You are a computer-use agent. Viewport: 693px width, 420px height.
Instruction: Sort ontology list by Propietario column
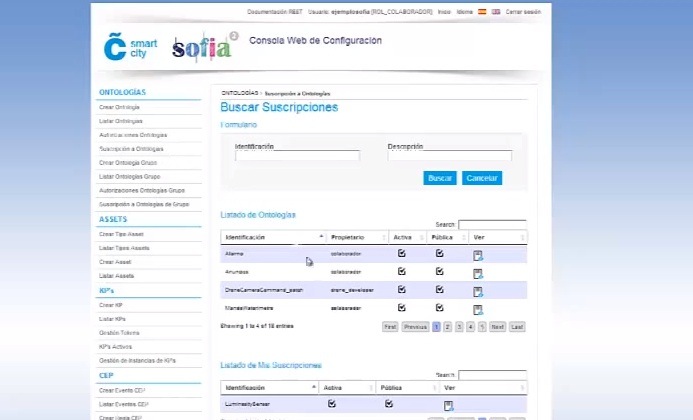click(x=356, y=237)
